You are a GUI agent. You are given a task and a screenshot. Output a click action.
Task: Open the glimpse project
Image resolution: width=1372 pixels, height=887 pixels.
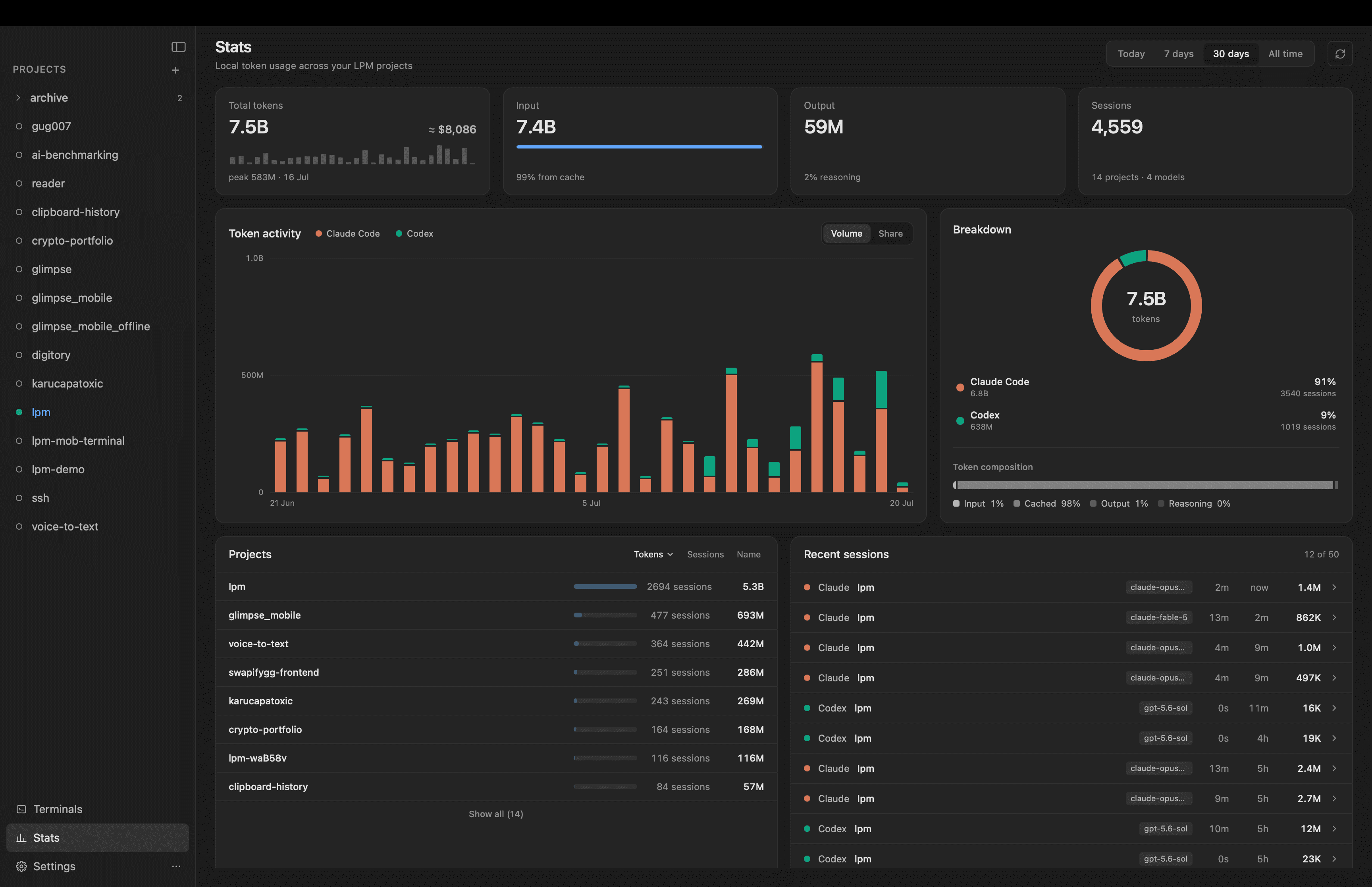pos(98,269)
